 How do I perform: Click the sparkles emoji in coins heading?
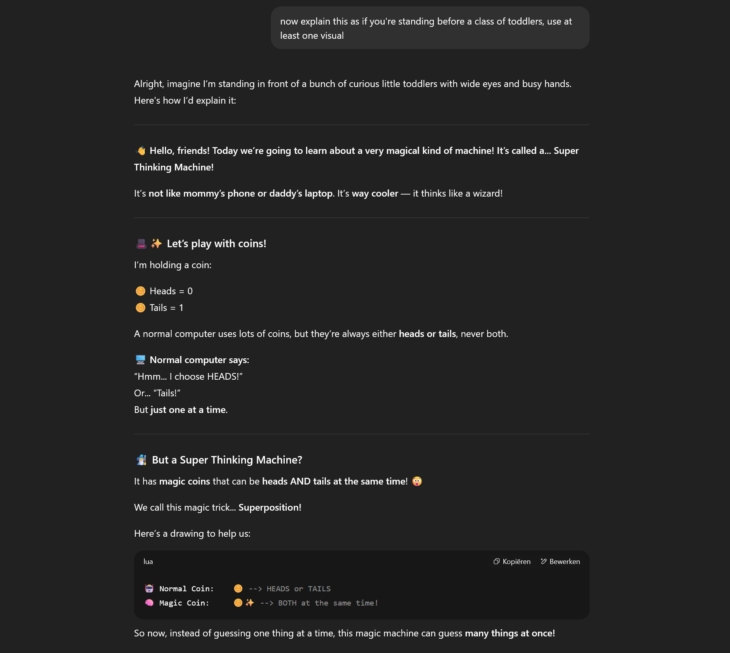[x=156, y=243]
